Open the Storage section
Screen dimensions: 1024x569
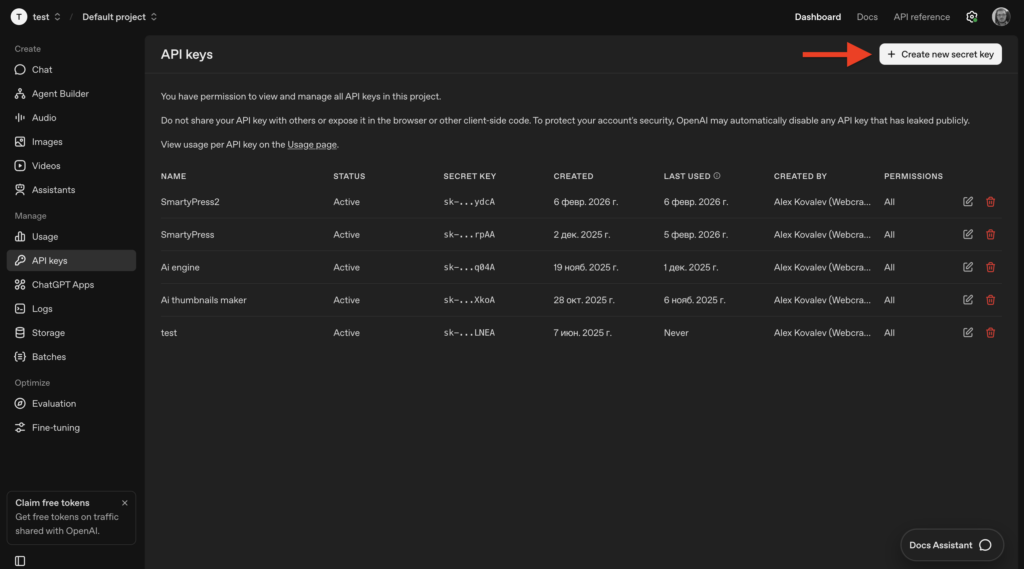point(71,333)
